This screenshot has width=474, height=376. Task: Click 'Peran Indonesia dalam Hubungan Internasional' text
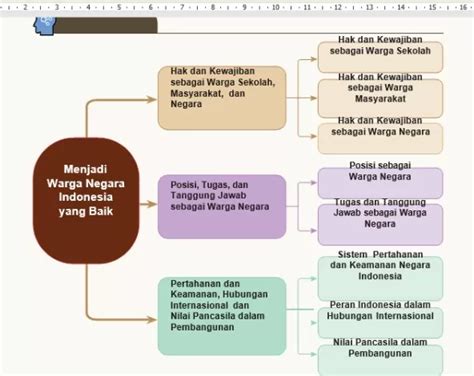tap(380, 310)
